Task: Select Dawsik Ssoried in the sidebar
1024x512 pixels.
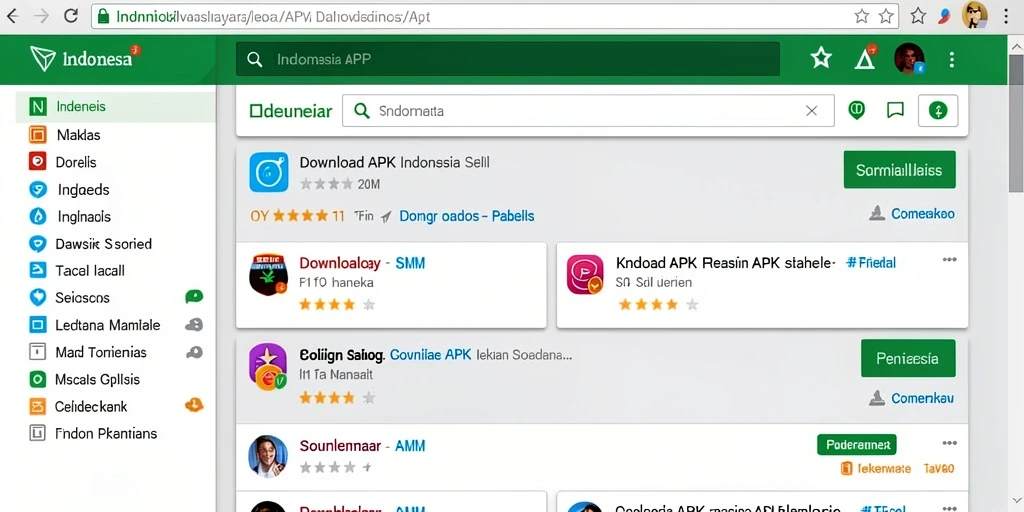Action: tap(116, 244)
